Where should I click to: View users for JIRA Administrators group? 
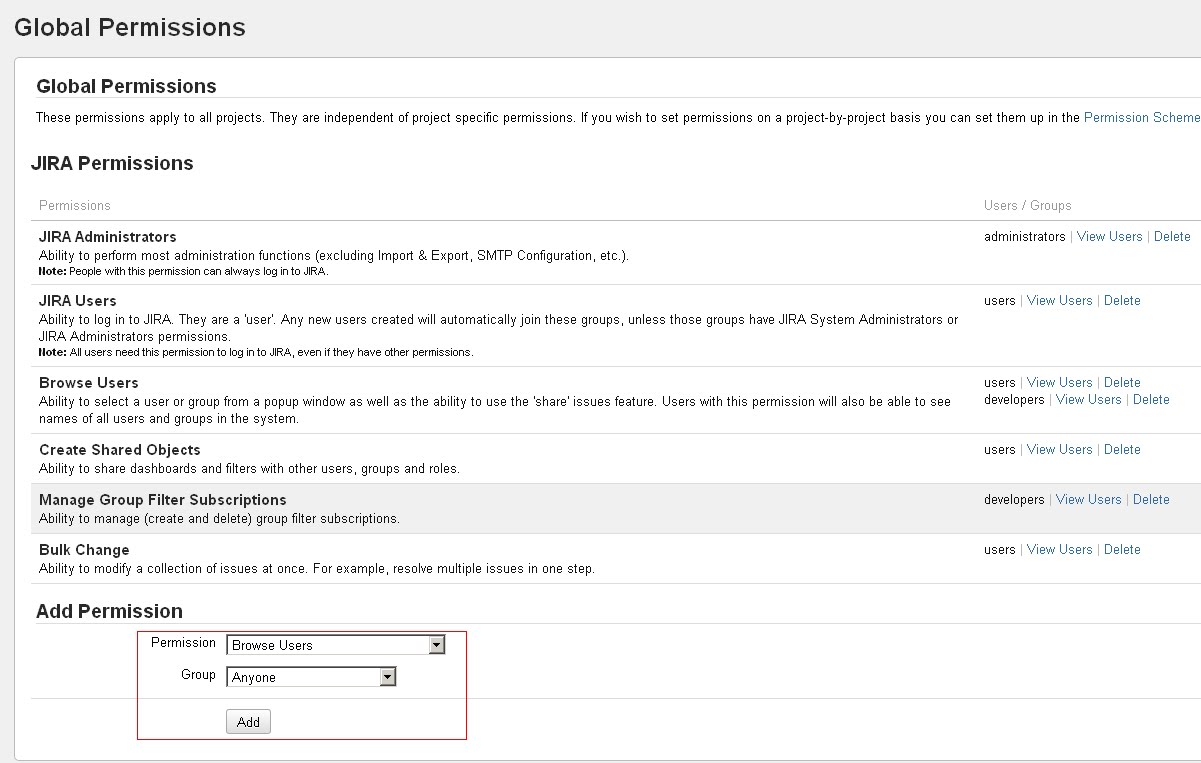coord(1109,237)
